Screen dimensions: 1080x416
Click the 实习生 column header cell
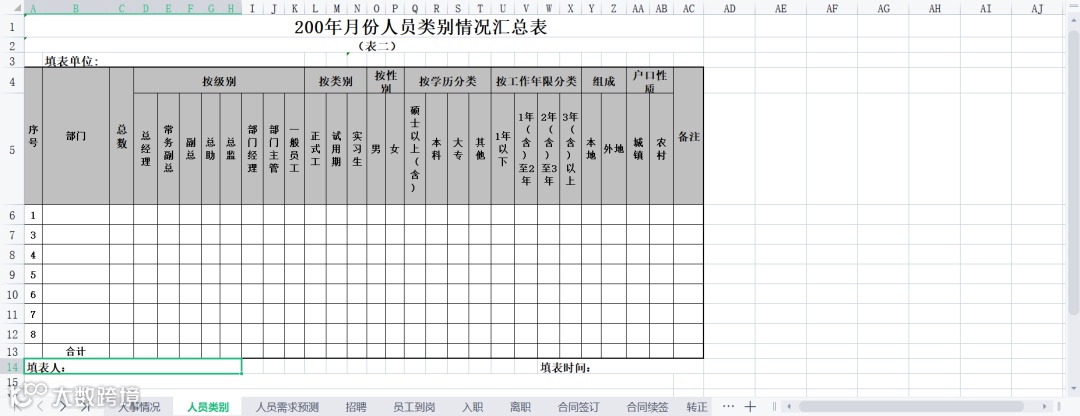pyautogui.click(x=357, y=149)
